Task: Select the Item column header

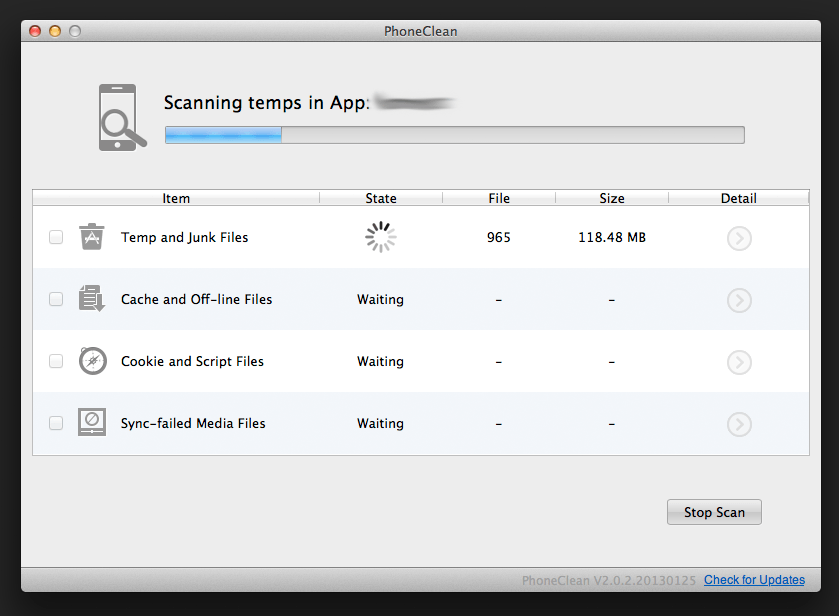Action: (176, 198)
